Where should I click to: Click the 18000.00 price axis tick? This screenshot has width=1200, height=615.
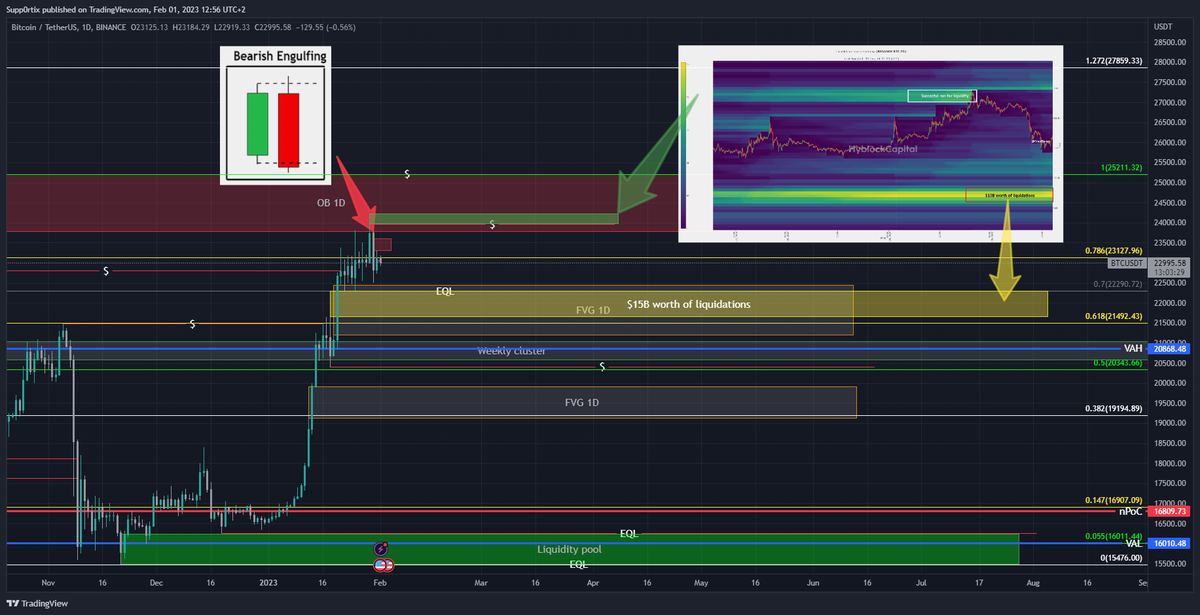coord(1170,464)
